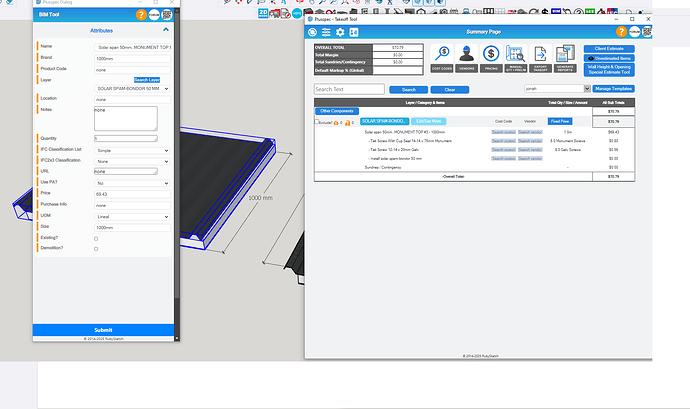The width and height of the screenshot is (690, 409).
Task: Open the UOM dropdown set to Lineal
Action: click(x=132, y=217)
